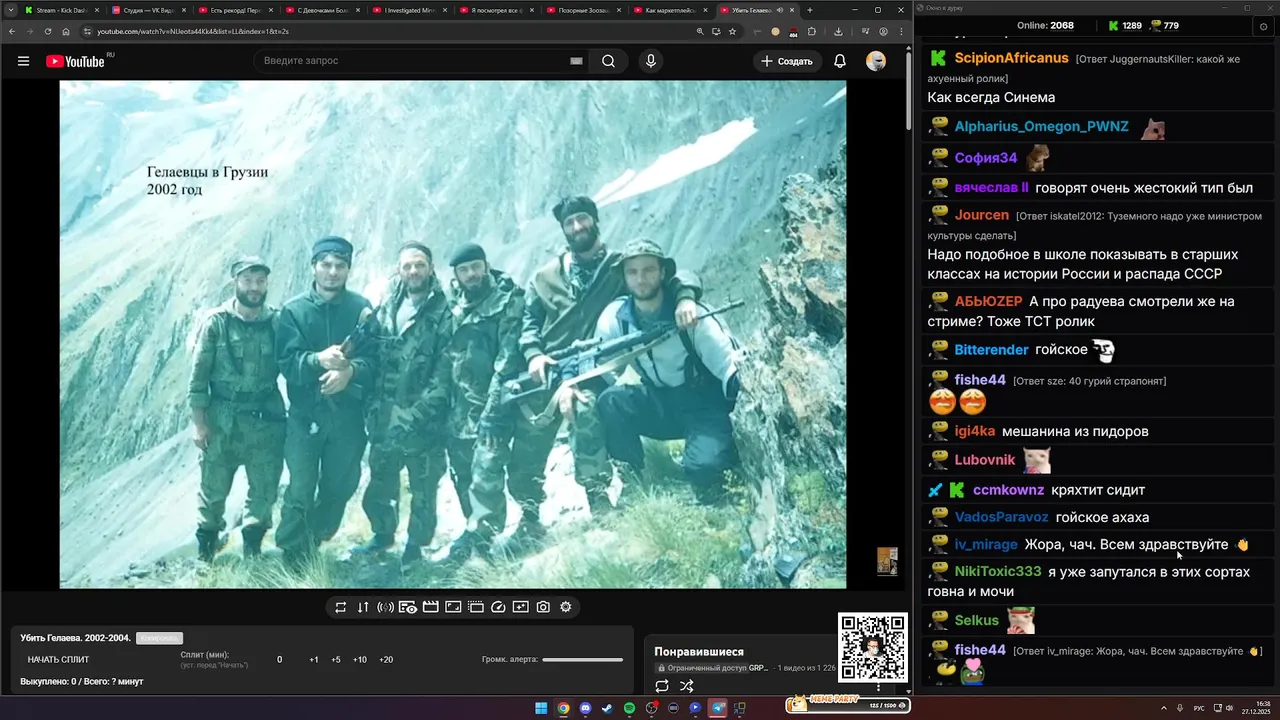1280x720 pixels.
Task: Click NikiToxic333 username in chat
Action: [998, 571]
